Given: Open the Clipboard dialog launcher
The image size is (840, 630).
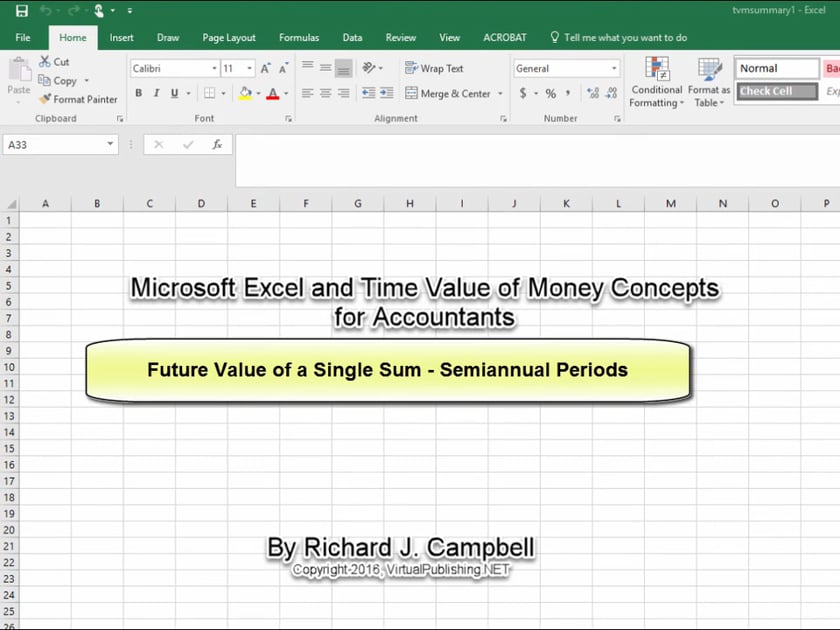Looking at the screenshot, I should [120, 119].
